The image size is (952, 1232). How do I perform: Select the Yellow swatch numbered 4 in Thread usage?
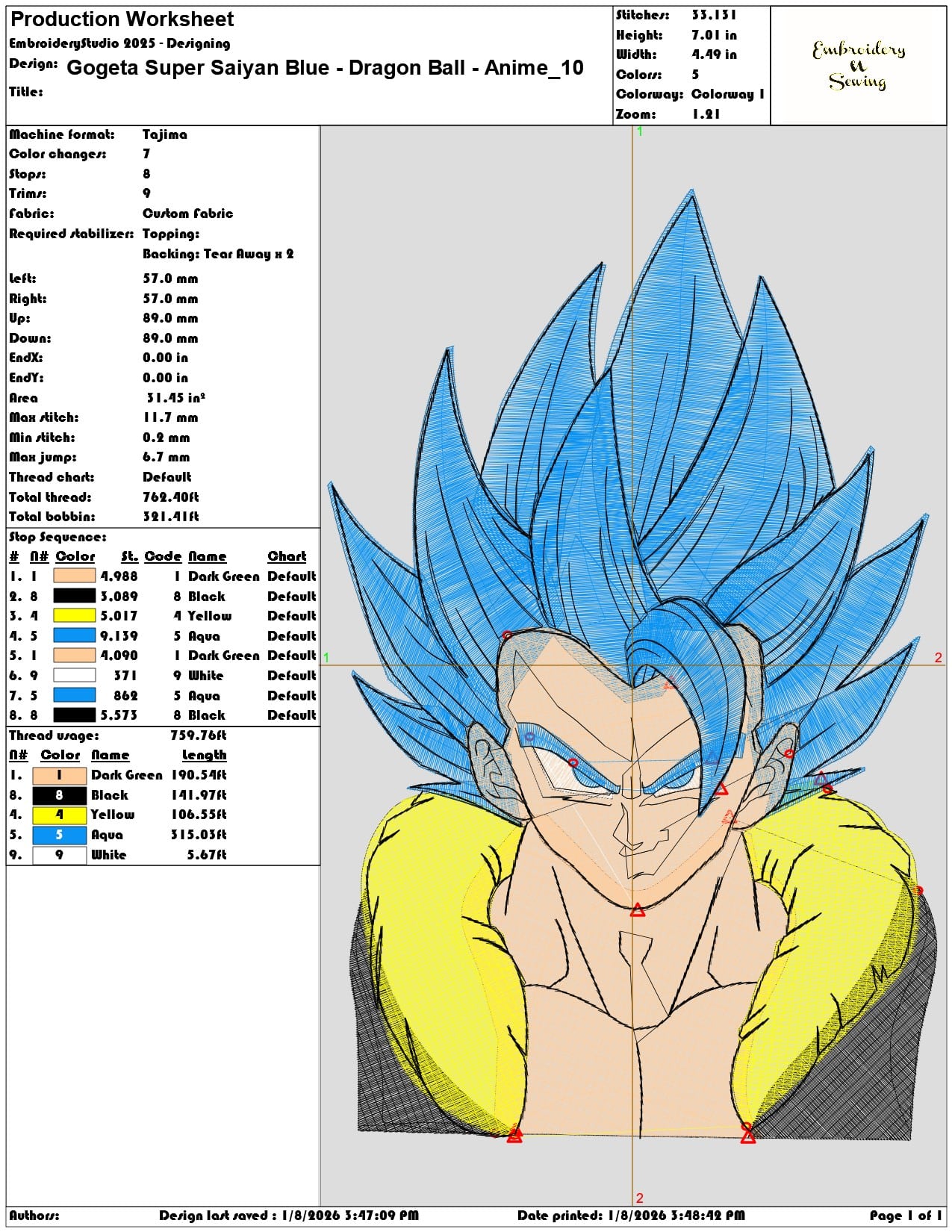pos(59,815)
